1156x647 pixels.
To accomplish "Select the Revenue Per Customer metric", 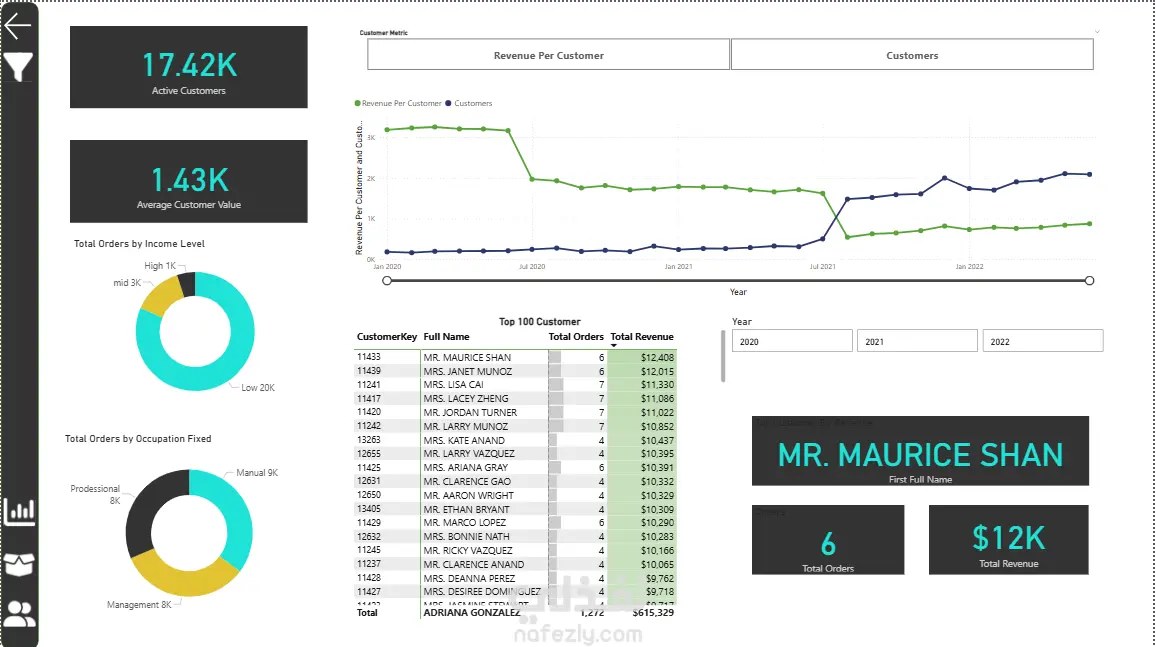I will [549, 55].
